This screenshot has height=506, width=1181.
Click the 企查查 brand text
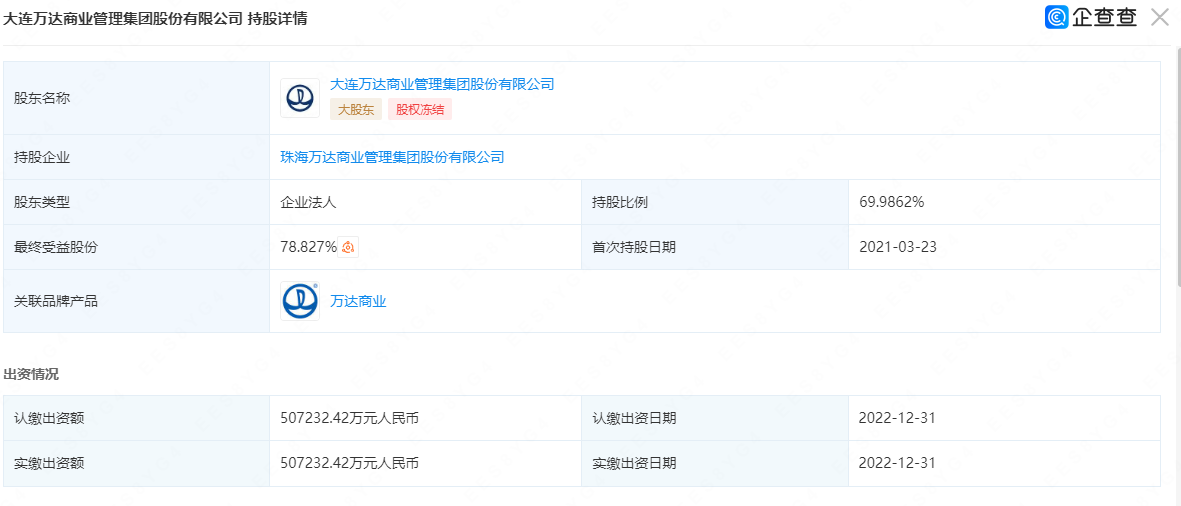pyautogui.click(x=1105, y=17)
